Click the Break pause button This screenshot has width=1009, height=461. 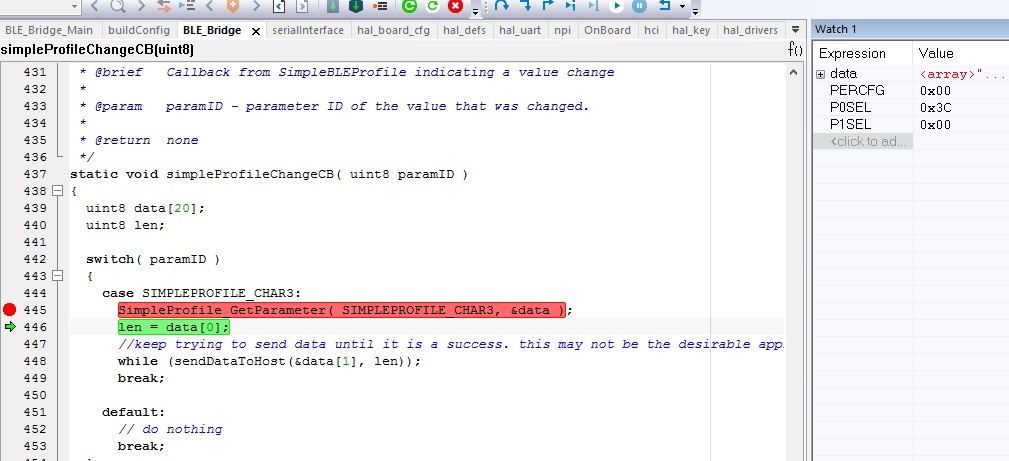pyautogui.click(x=639, y=6)
